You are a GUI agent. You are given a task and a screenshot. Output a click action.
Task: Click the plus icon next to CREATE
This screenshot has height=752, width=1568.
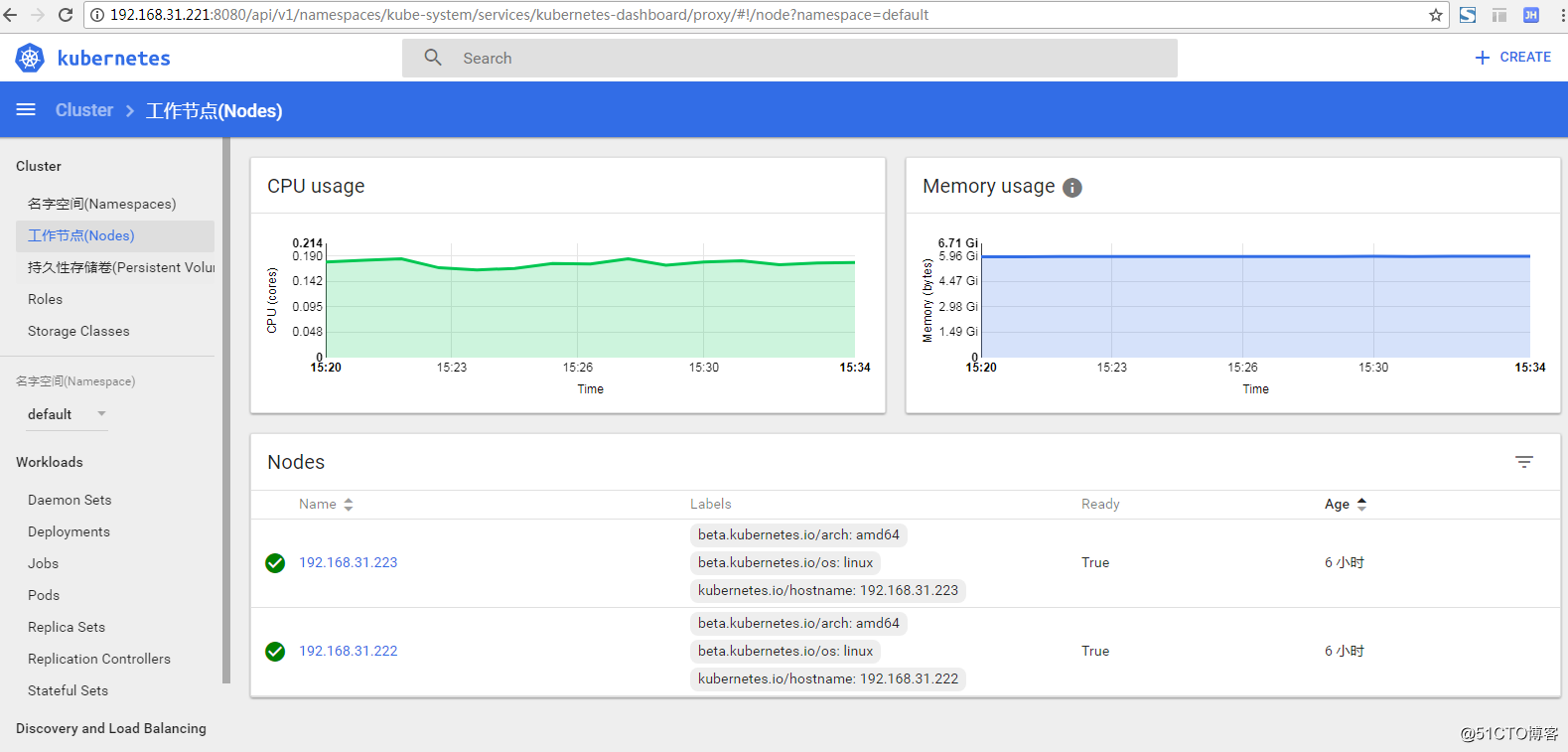coord(1483,58)
